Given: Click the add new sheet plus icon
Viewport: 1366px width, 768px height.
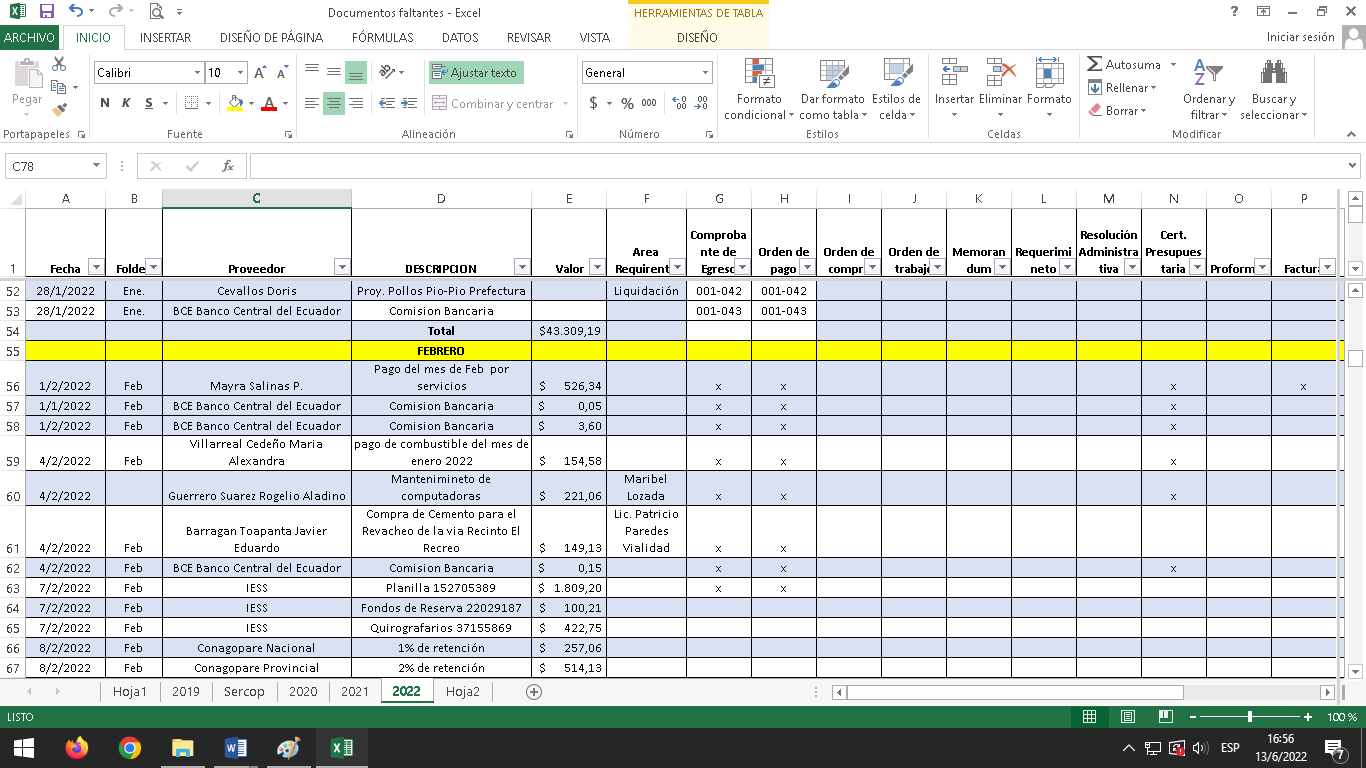Looking at the screenshot, I should pyautogui.click(x=534, y=692).
